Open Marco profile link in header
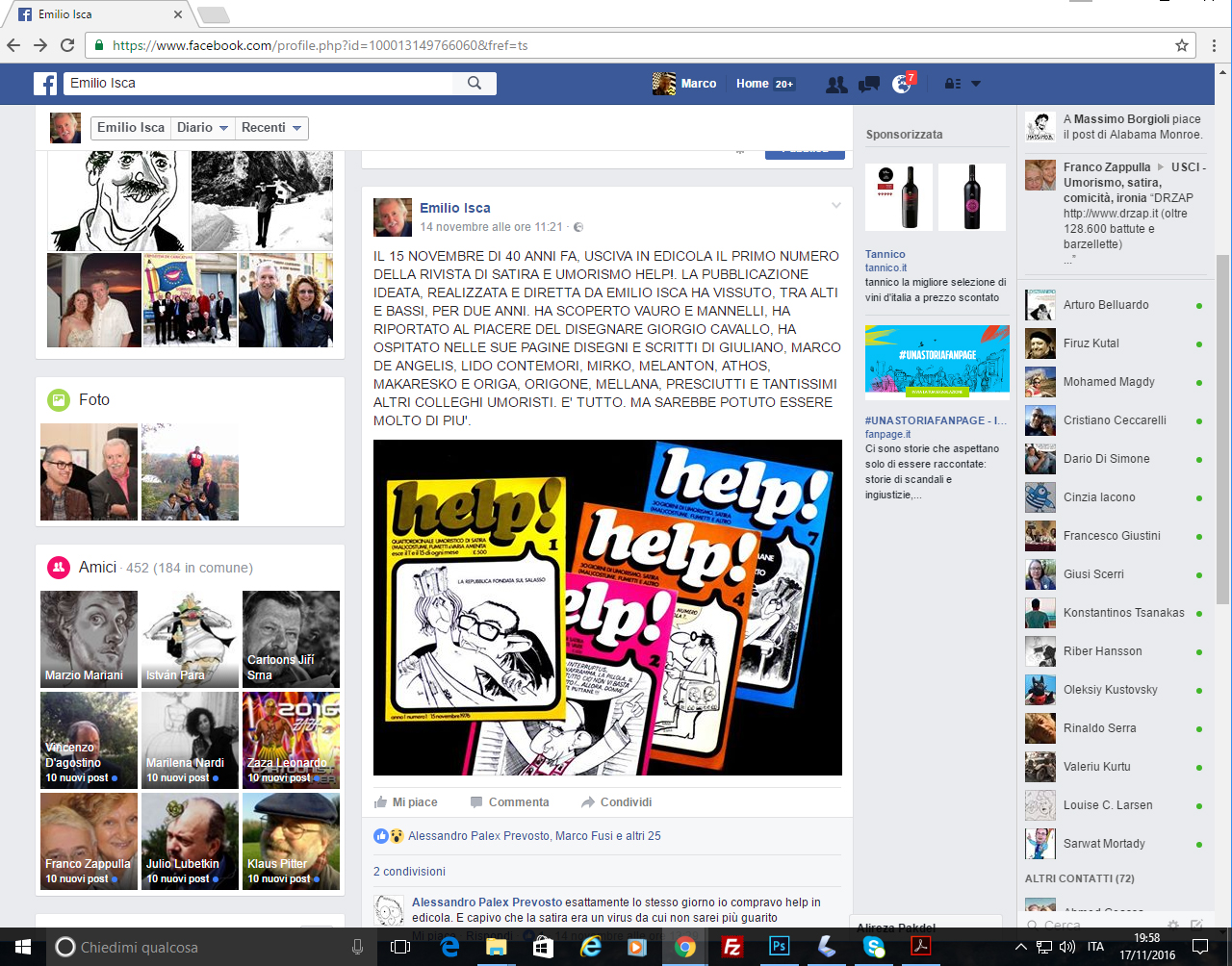The image size is (1232, 966). tap(684, 84)
